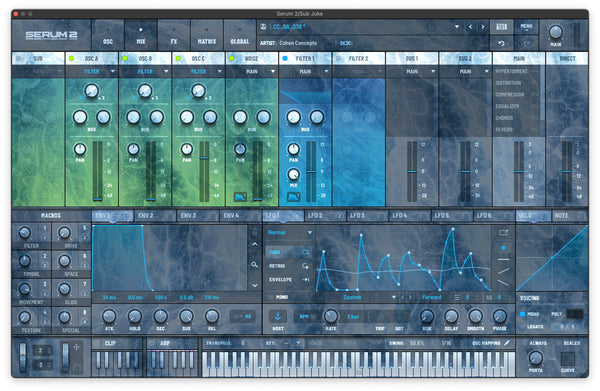Screen dimensions: 600x391
Task: Open Bus 2 routing dropdown
Action: [x=466, y=72]
